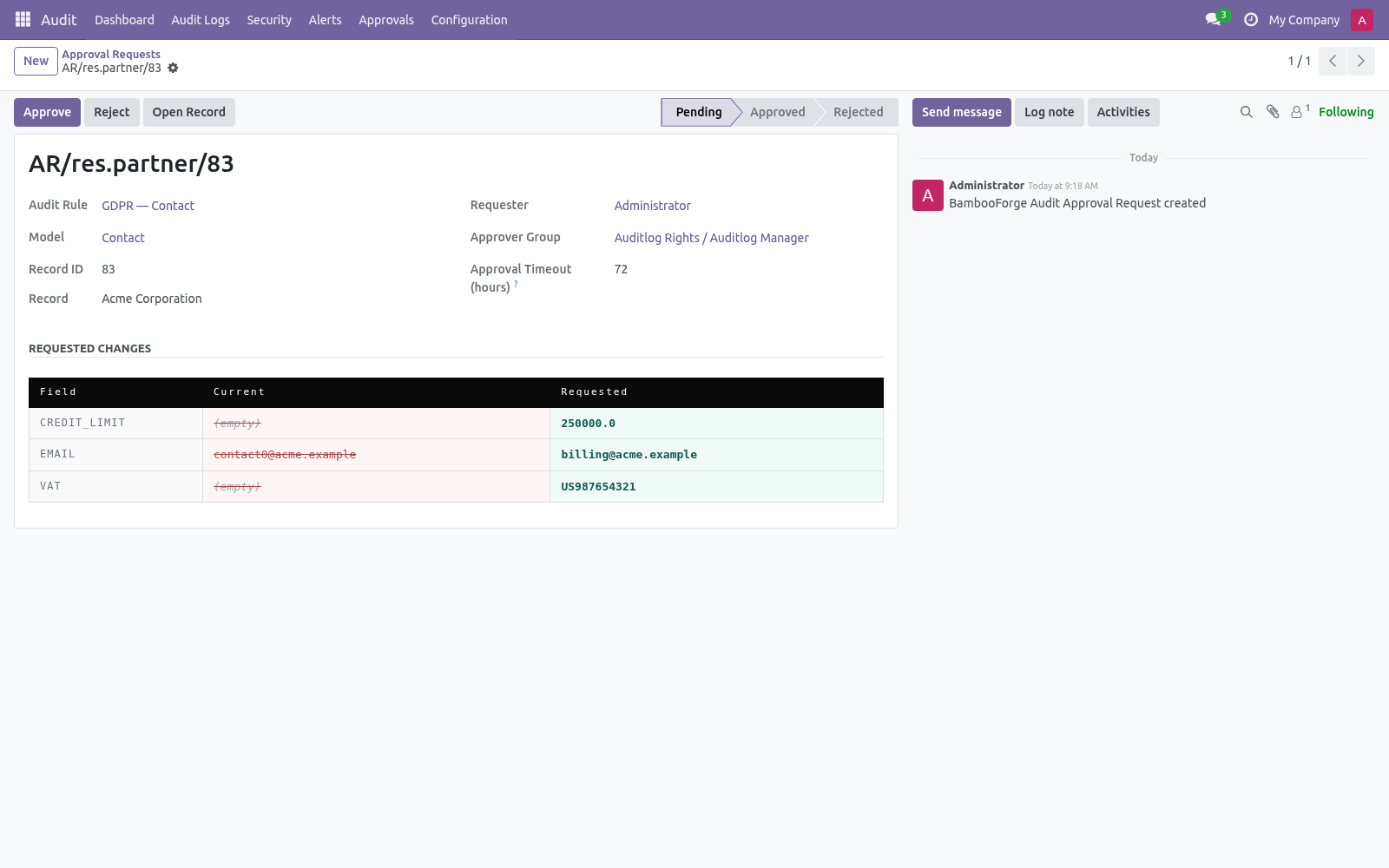Select the Rejected status stage
This screenshot has height=868, width=1389.
coord(858,112)
